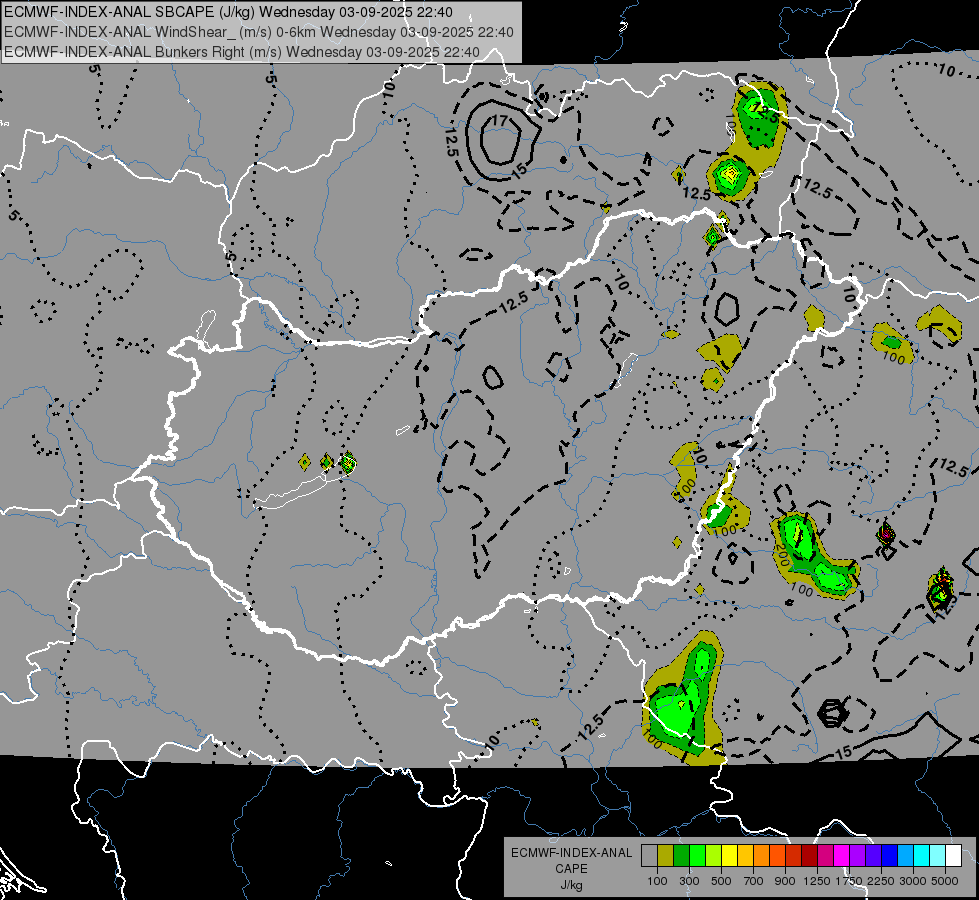Click the Bunkers Right title line
This screenshot has height=900, width=979.
242,52
